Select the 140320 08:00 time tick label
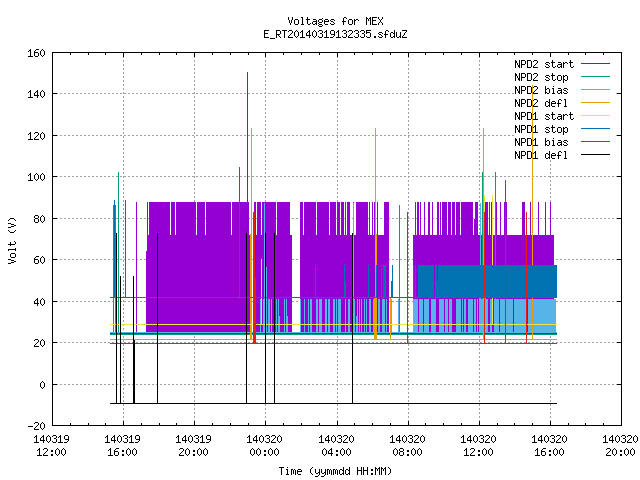 tap(407, 446)
